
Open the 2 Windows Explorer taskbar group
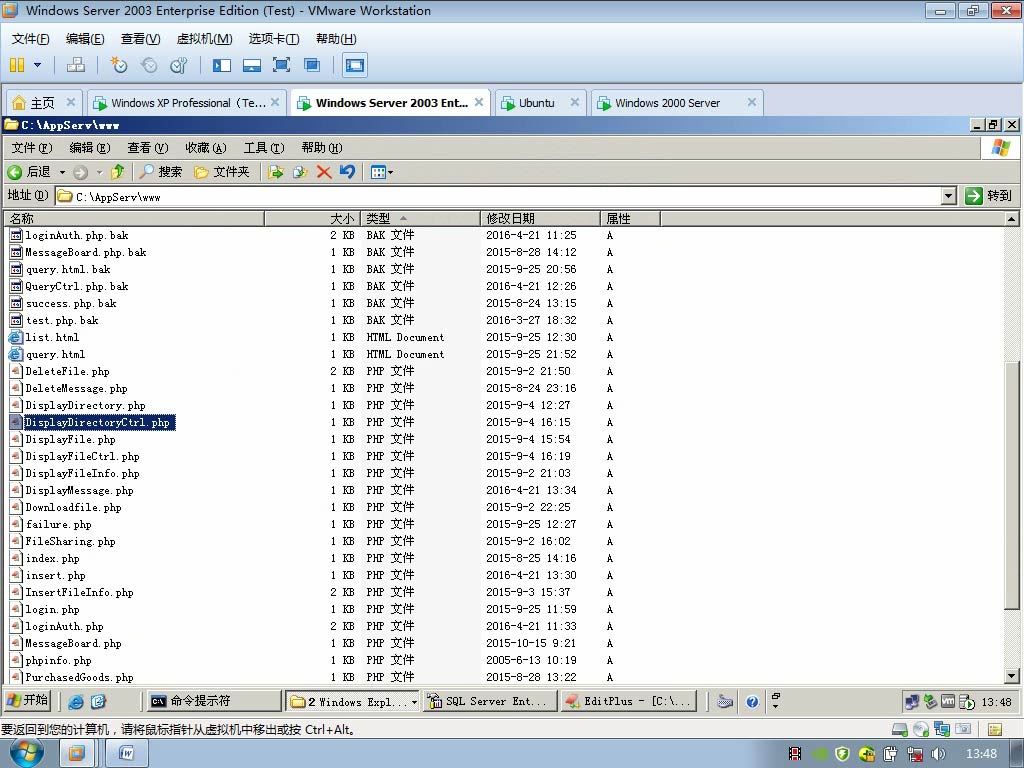(353, 701)
